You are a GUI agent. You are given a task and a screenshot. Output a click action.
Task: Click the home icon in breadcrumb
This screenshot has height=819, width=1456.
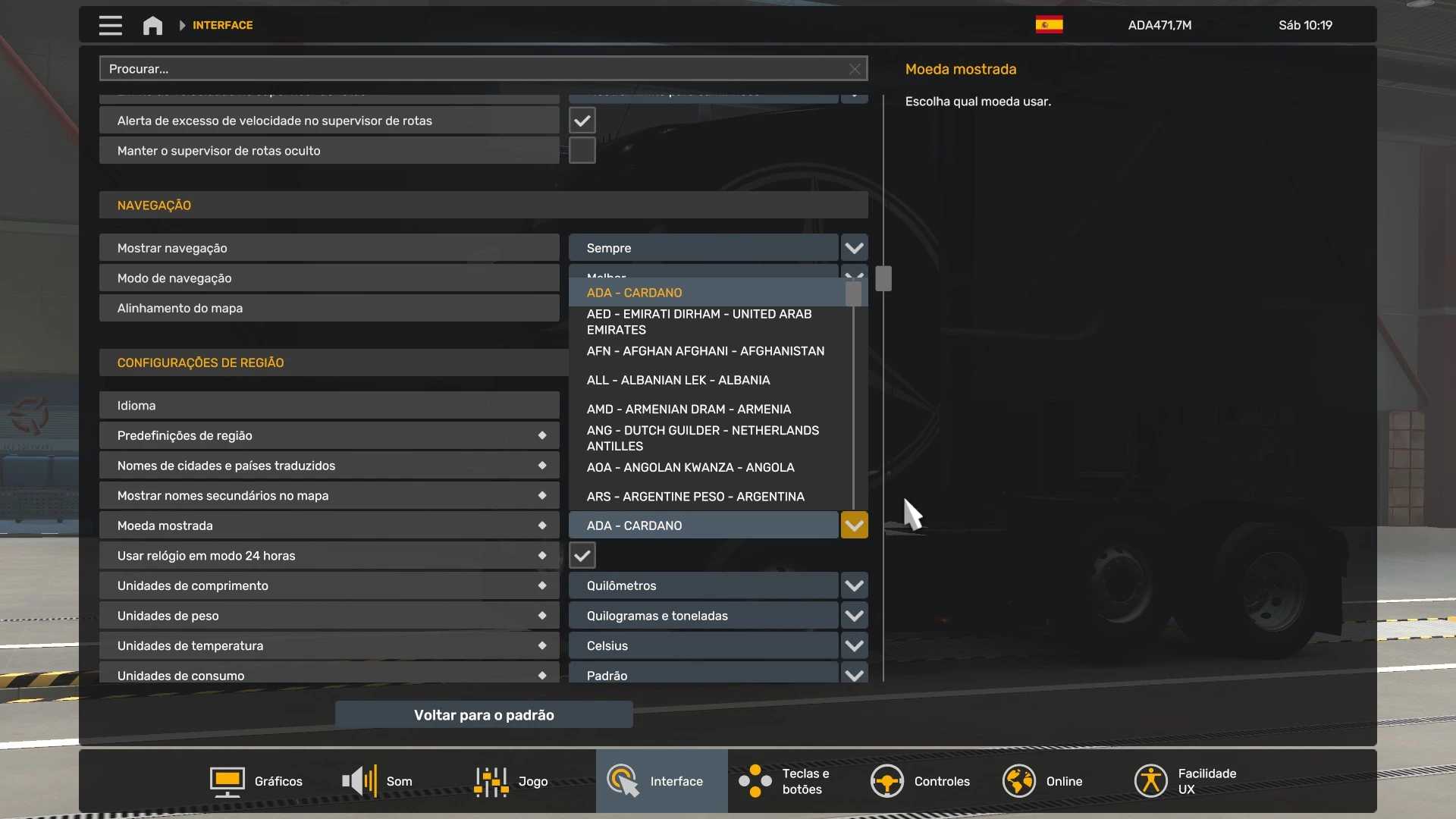[x=152, y=25]
